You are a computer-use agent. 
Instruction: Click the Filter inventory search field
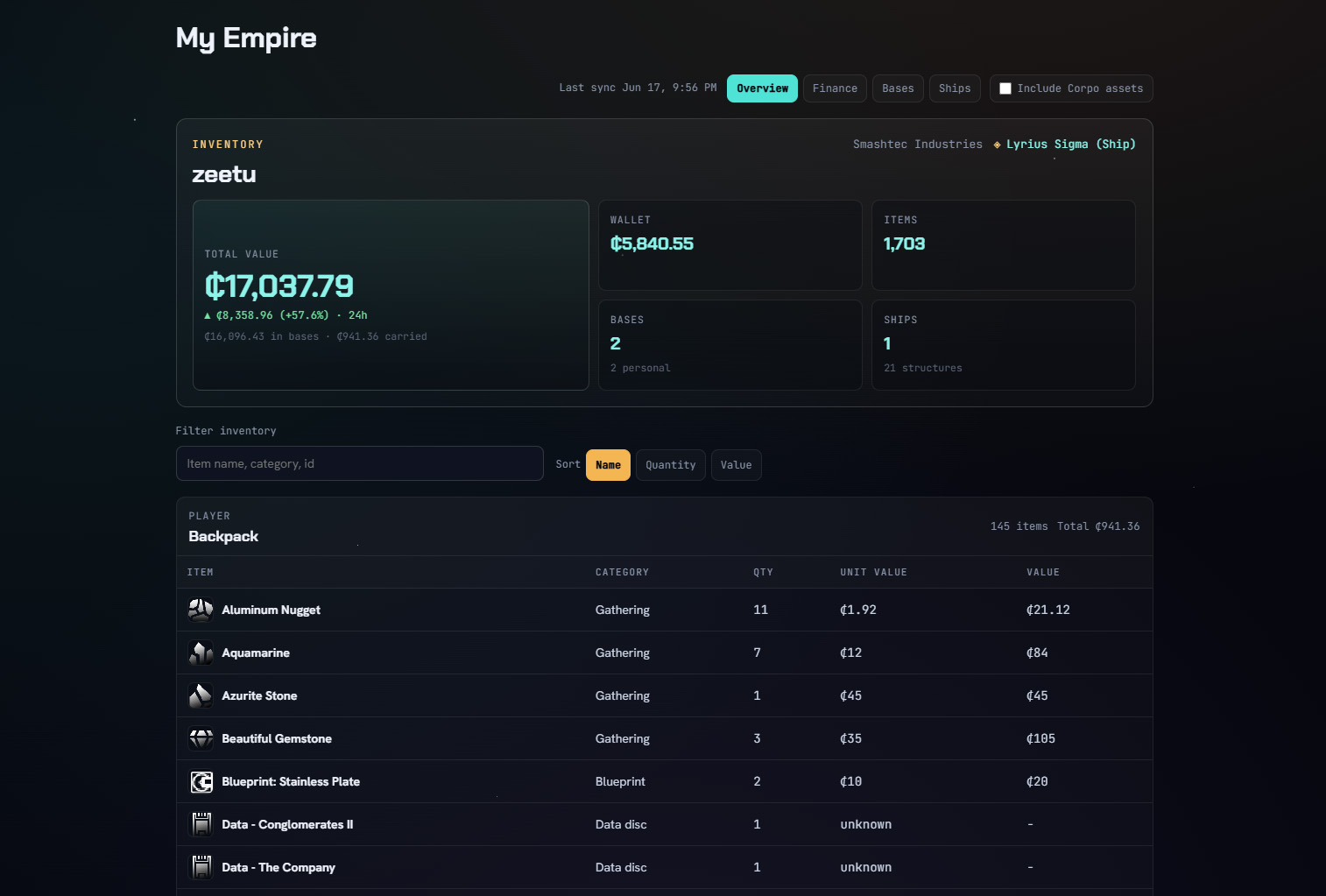360,463
